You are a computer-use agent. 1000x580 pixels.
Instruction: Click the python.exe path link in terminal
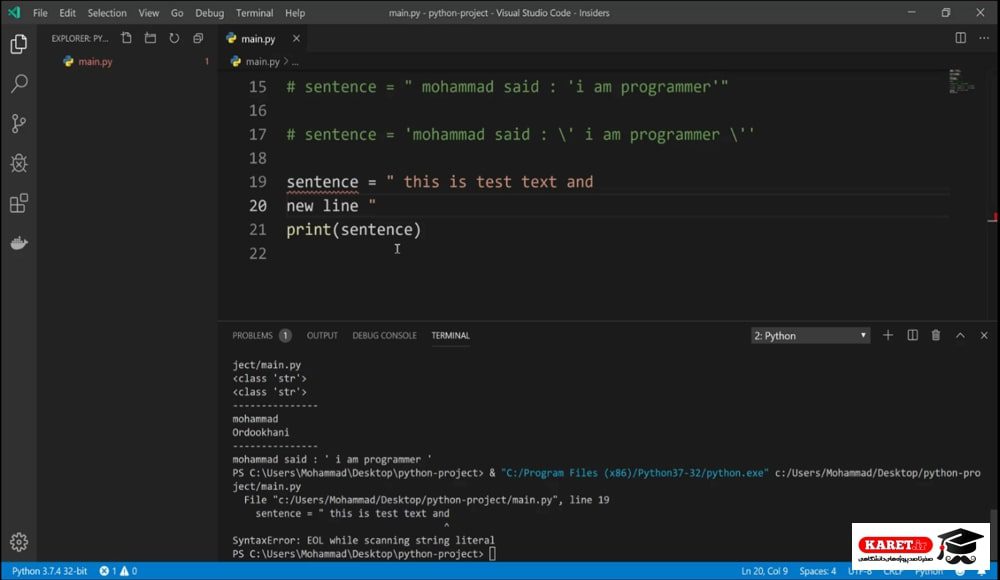coord(635,473)
